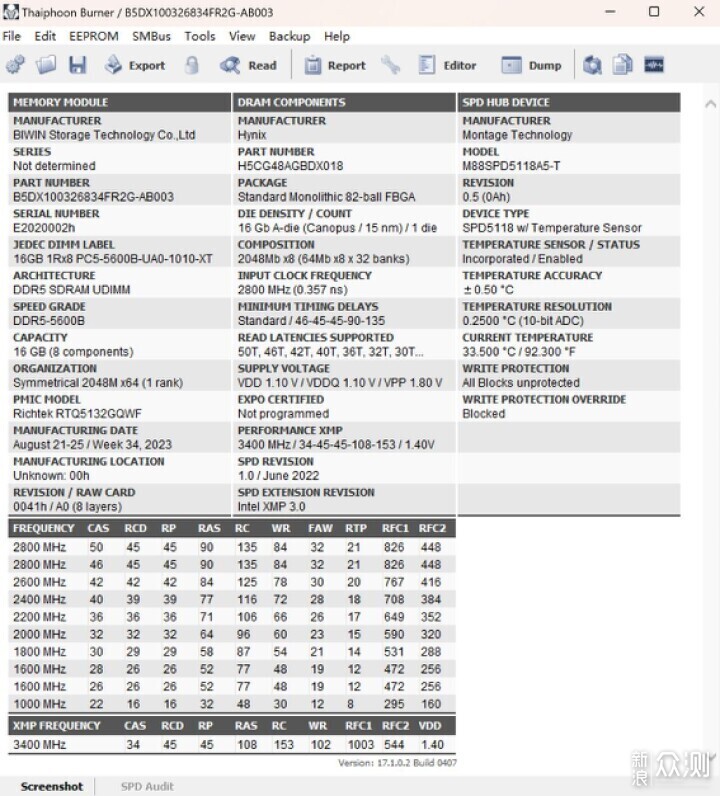This screenshot has height=796, width=720.
Task: Click XMP value '3400 MHz / 34-45-45-108-153 / 1.40V'
Action: coord(336,445)
